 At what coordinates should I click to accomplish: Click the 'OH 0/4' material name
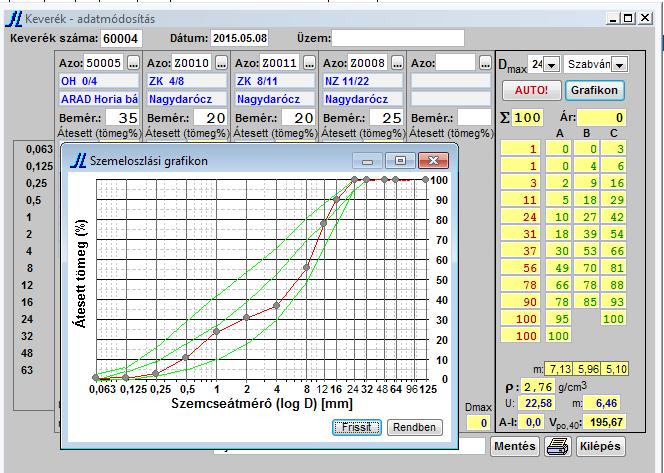pyautogui.click(x=99, y=81)
